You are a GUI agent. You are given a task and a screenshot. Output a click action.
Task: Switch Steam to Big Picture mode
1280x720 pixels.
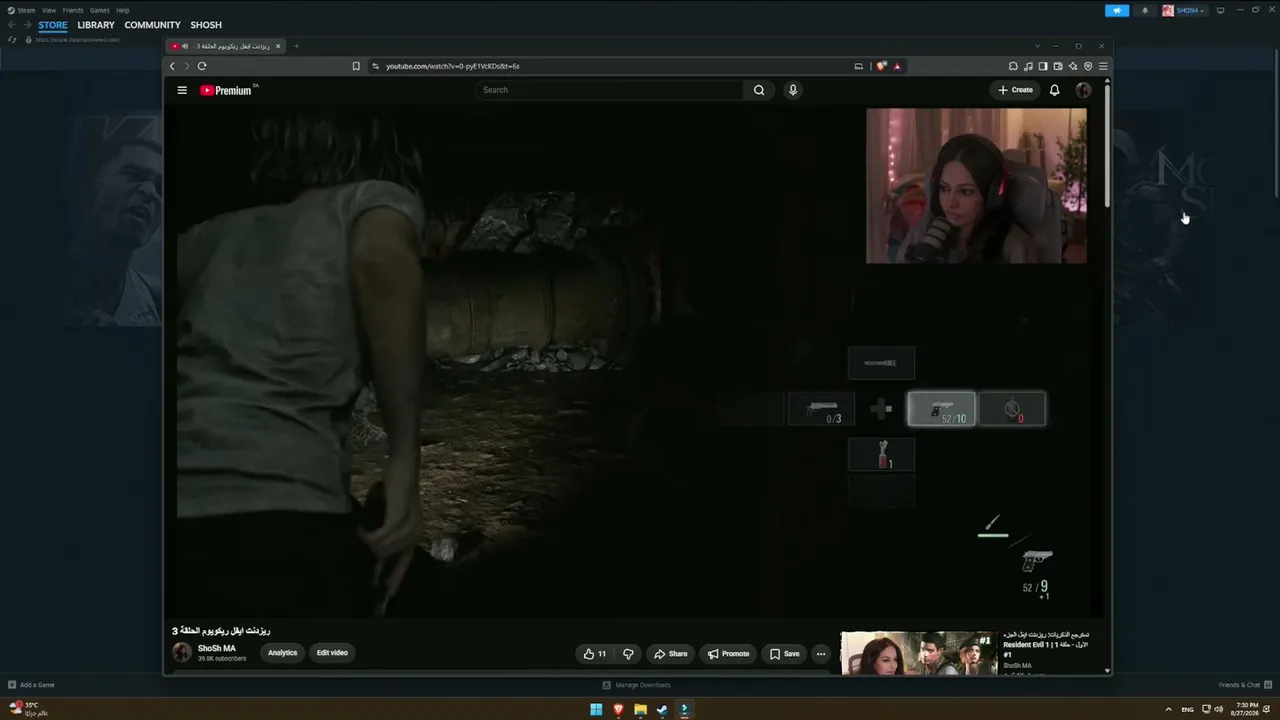(x=1220, y=10)
